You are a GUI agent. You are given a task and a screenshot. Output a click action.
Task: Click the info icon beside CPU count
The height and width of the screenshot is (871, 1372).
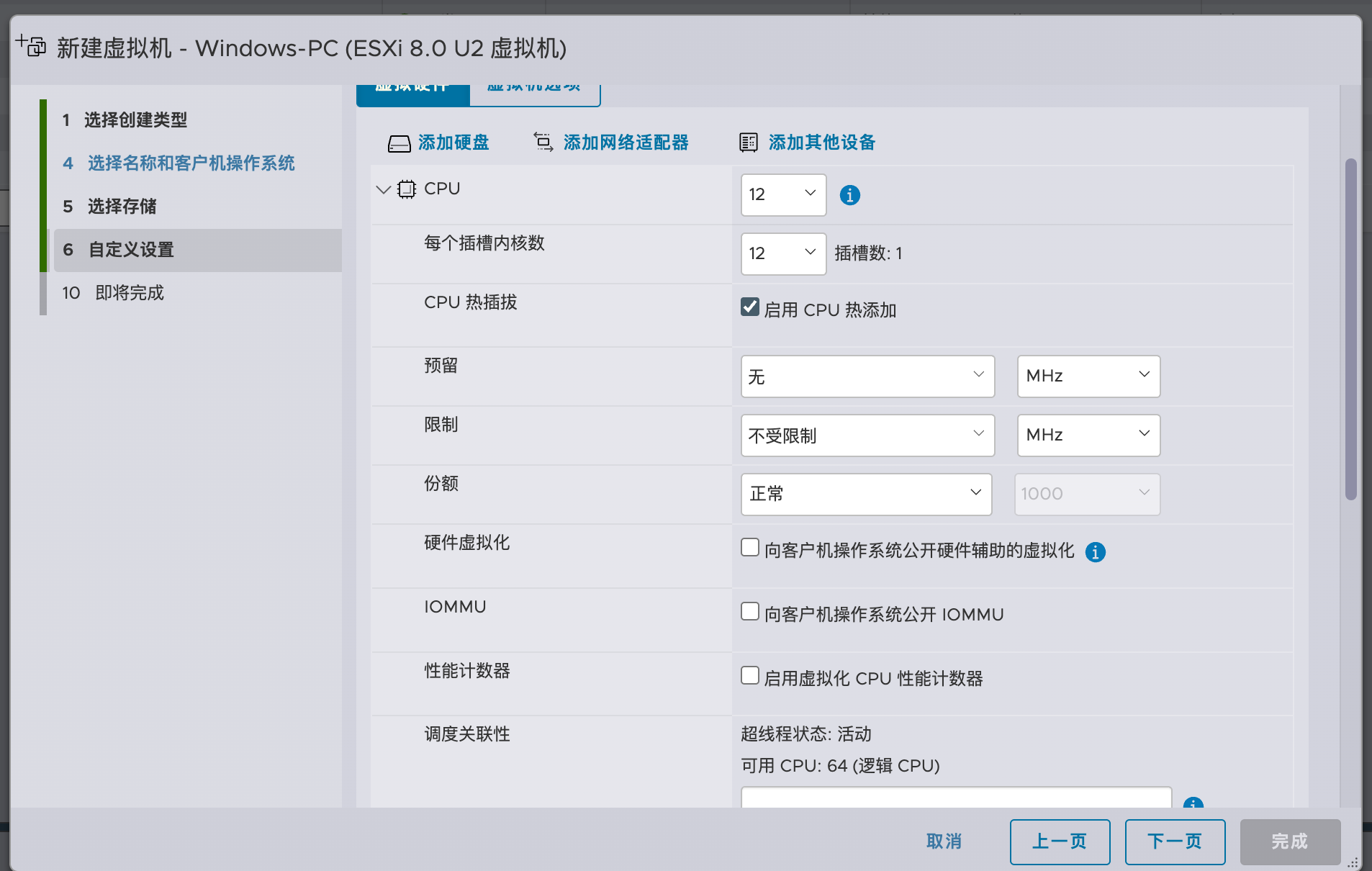(x=849, y=195)
